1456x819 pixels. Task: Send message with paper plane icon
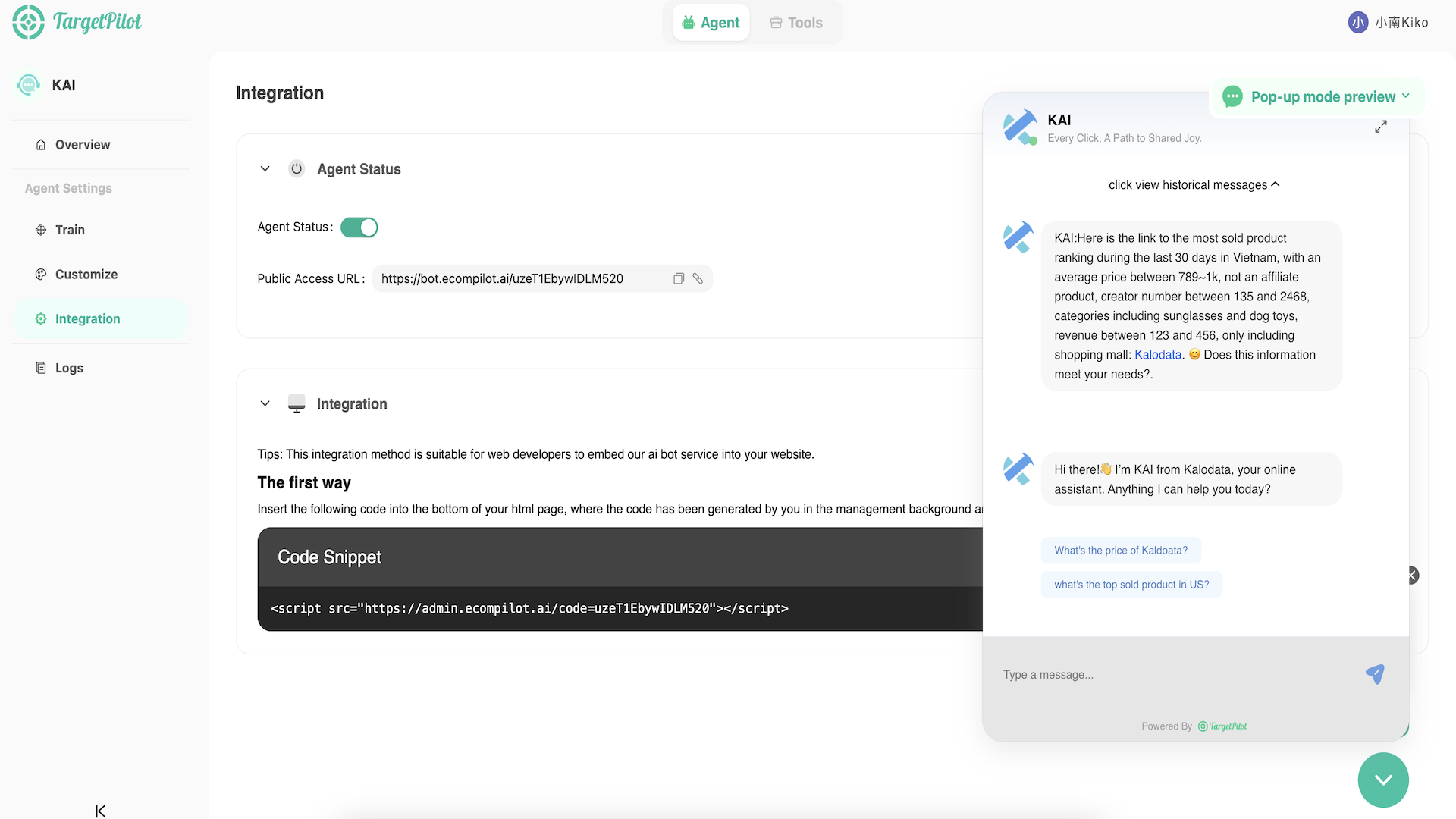(x=1375, y=673)
